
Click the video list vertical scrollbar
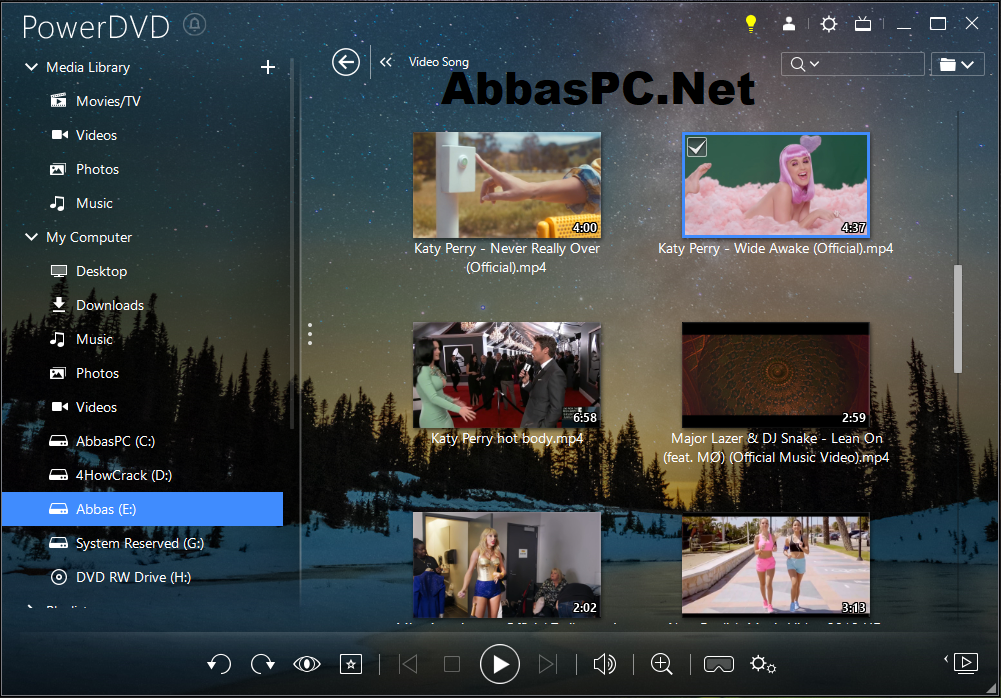click(x=958, y=318)
